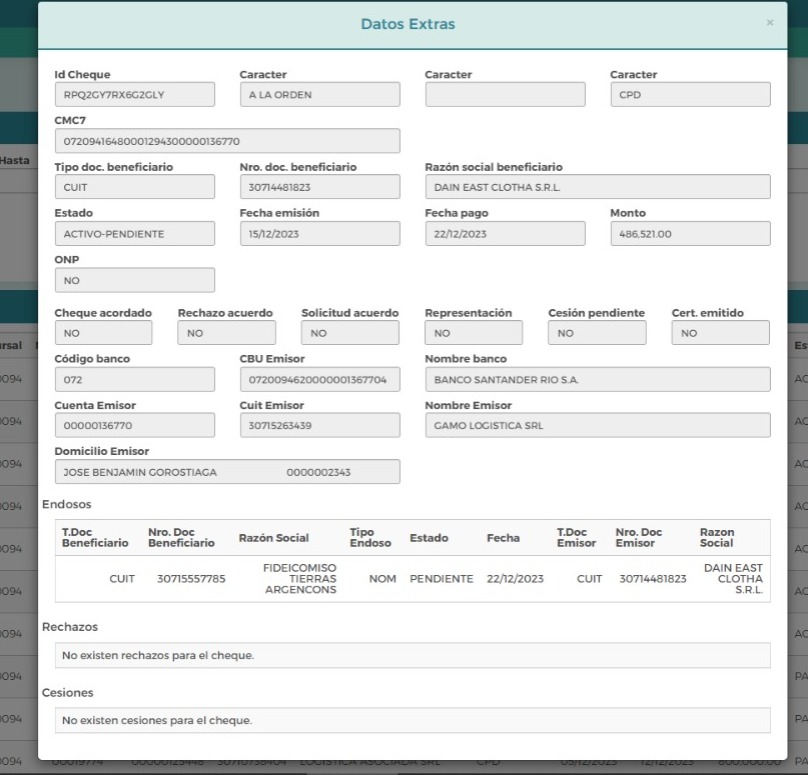Click the Cesión pendiente field

click(x=597, y=332)
